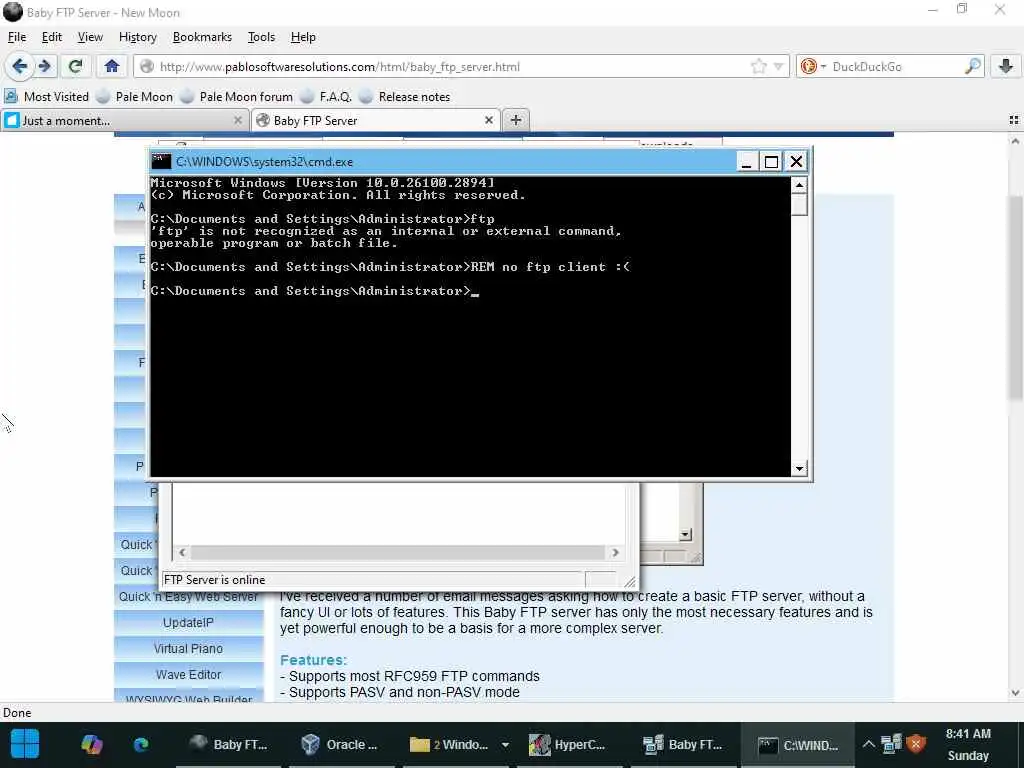Image resolution: width=1024 pixels, height=768 pixels.
Task: Open the Pale Moon bookmark
Action: 135,97
